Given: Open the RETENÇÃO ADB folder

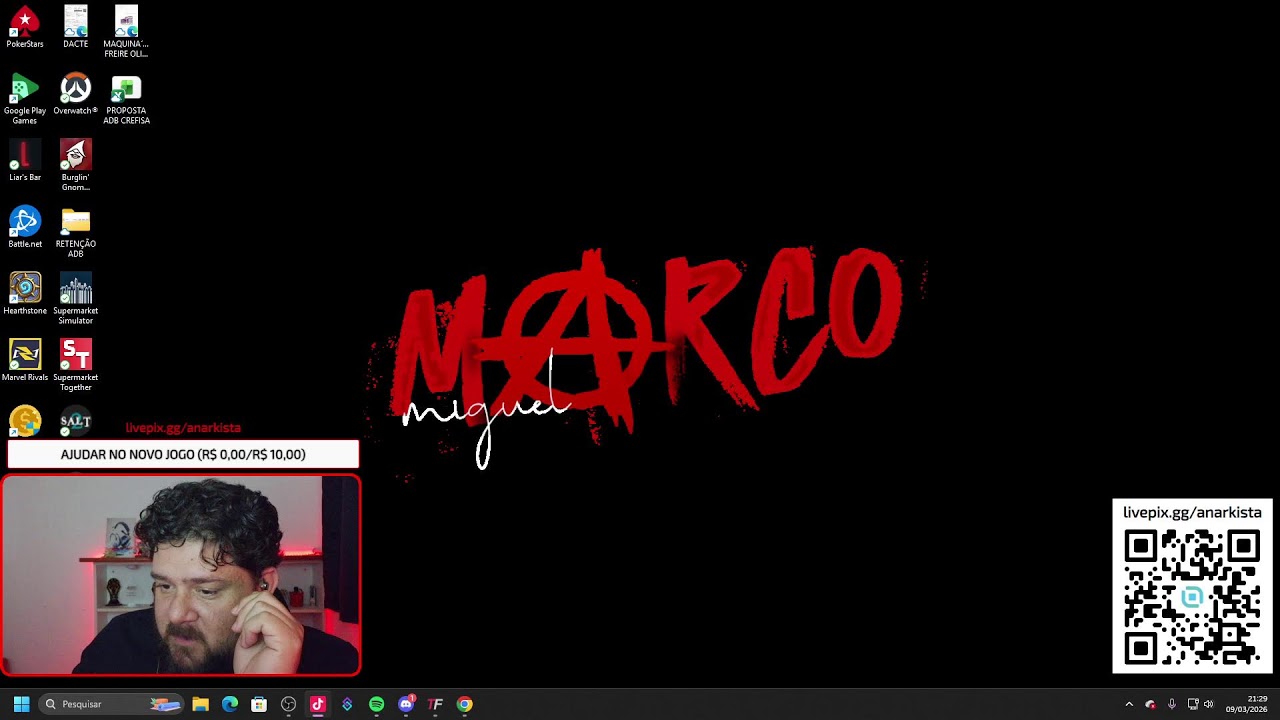Looking at the screenshot, I should coord(75,232).
